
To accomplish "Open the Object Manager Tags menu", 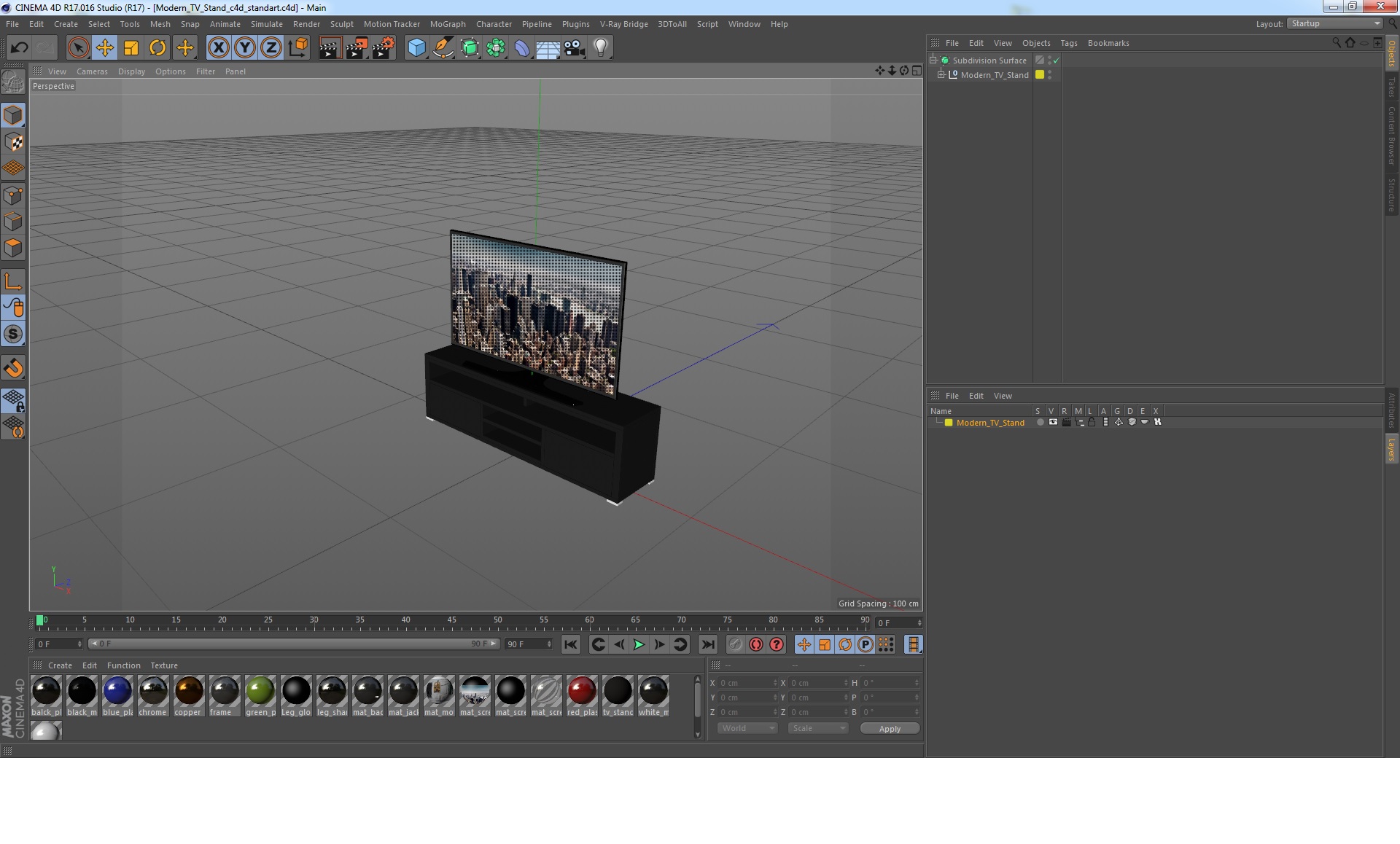I will pyautogui.click(x=1068, y=43).
